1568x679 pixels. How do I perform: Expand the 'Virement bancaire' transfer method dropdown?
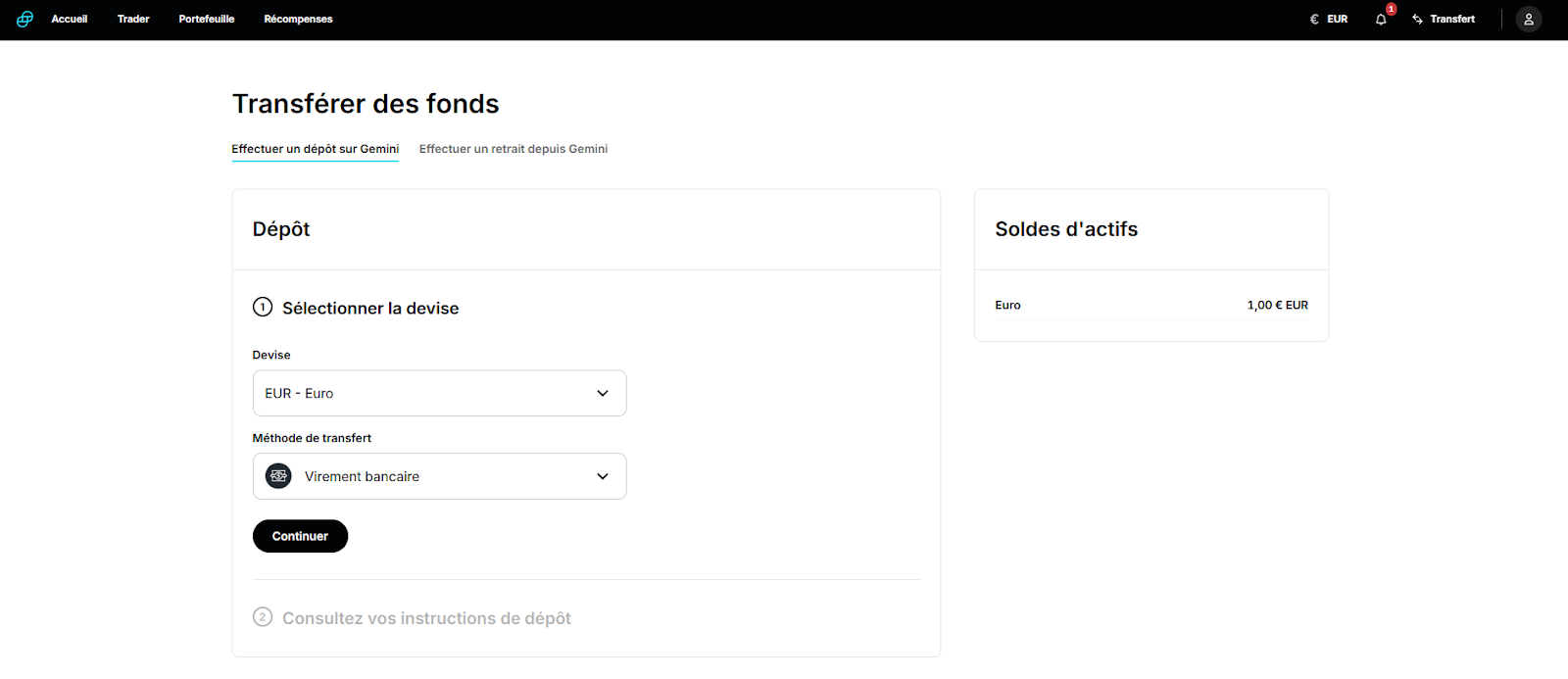[x=439, y=476]
